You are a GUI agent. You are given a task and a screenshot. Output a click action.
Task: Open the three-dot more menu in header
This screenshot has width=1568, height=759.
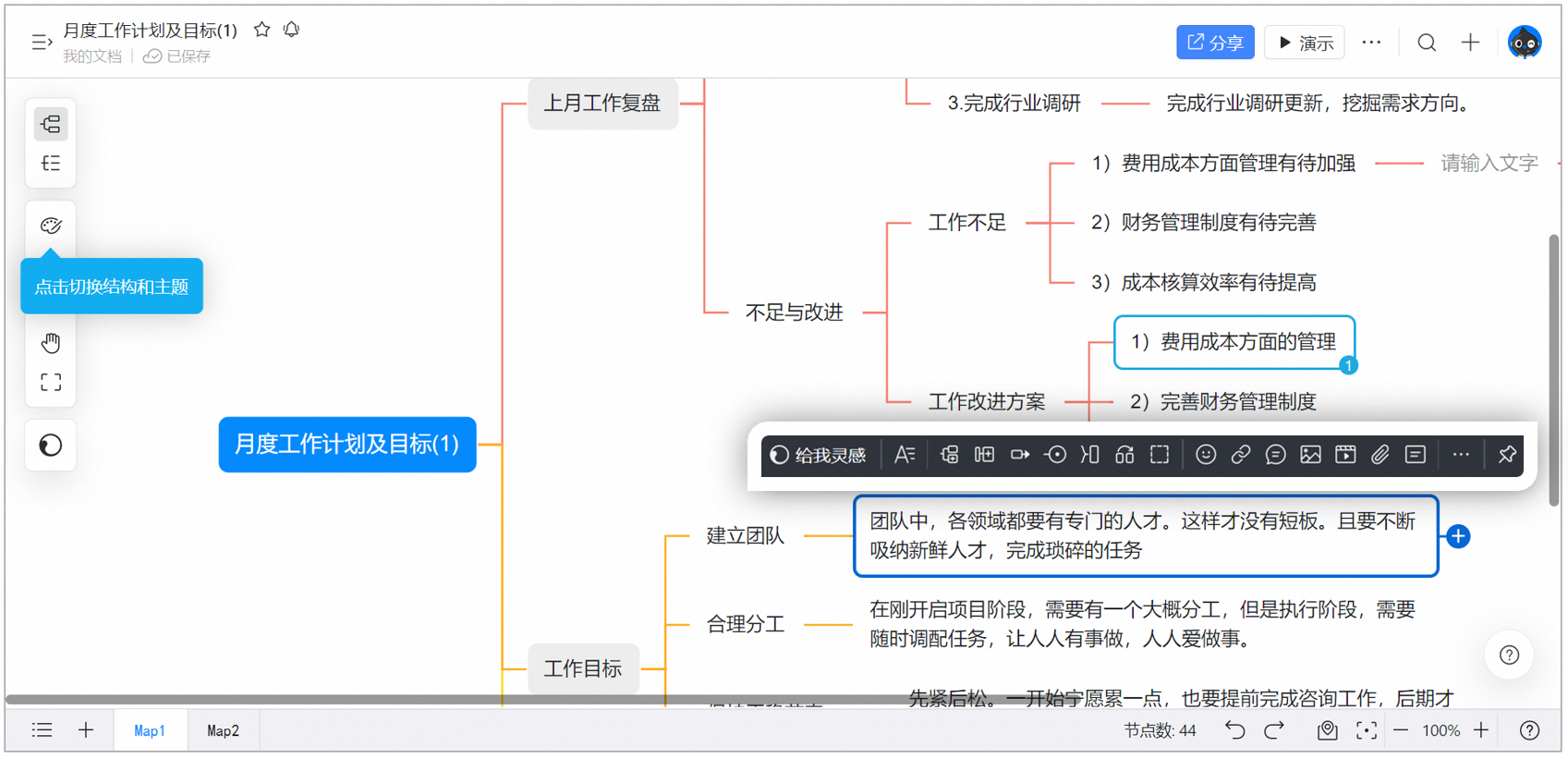(1372, 43)
